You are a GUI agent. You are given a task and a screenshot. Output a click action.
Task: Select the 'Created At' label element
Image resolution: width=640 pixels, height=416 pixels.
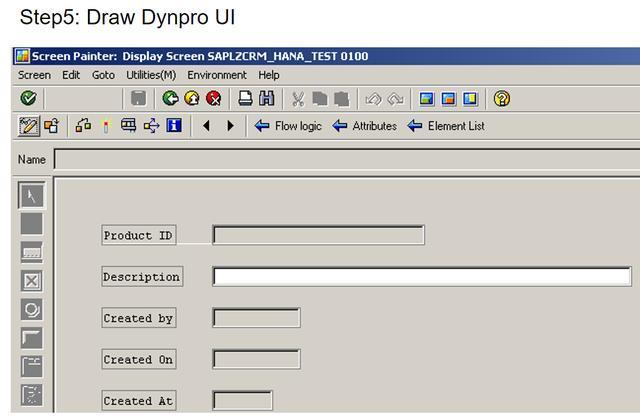click(139, 400)
